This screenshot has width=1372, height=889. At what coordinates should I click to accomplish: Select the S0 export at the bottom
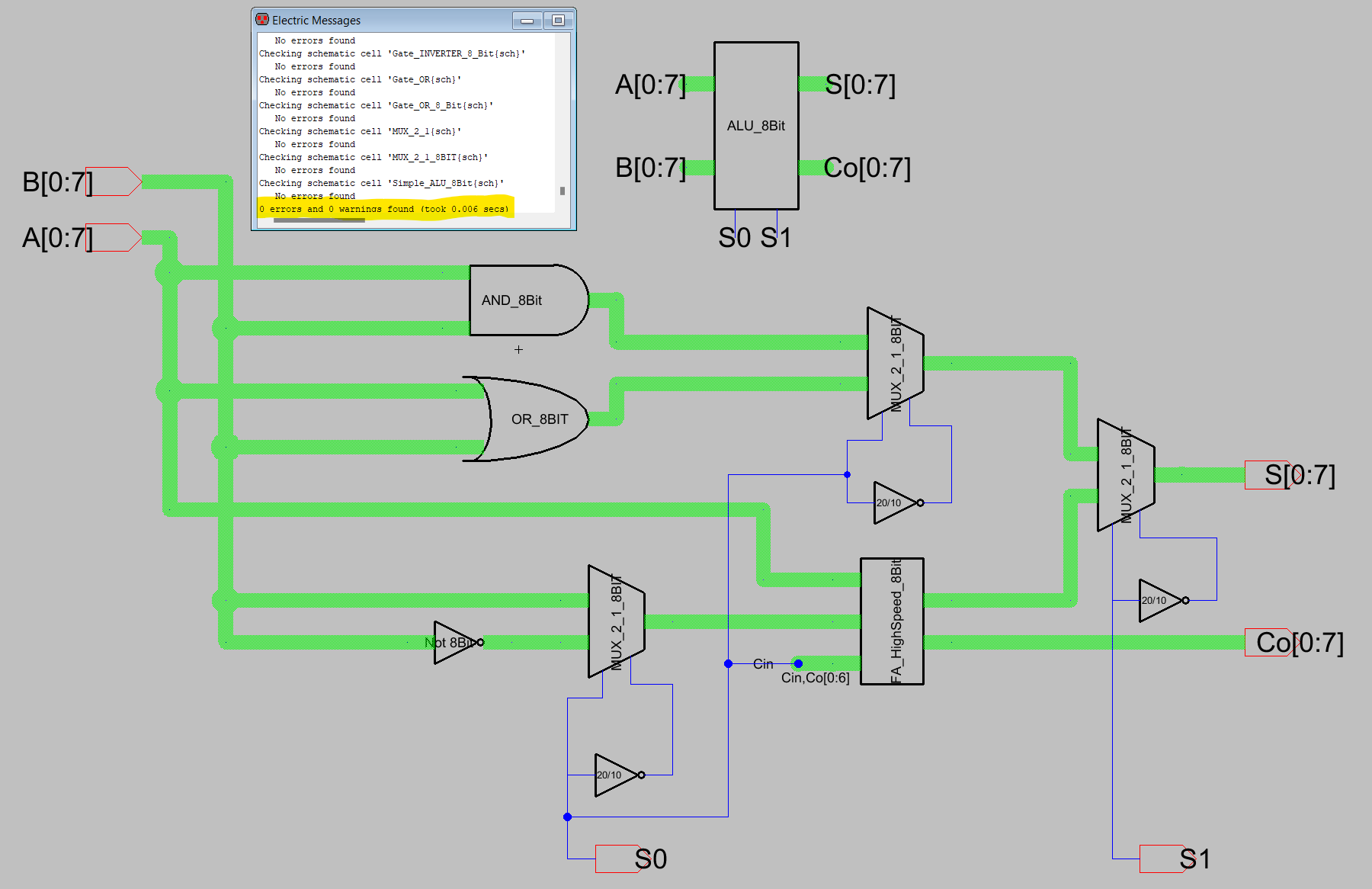[x=617, y=859]
